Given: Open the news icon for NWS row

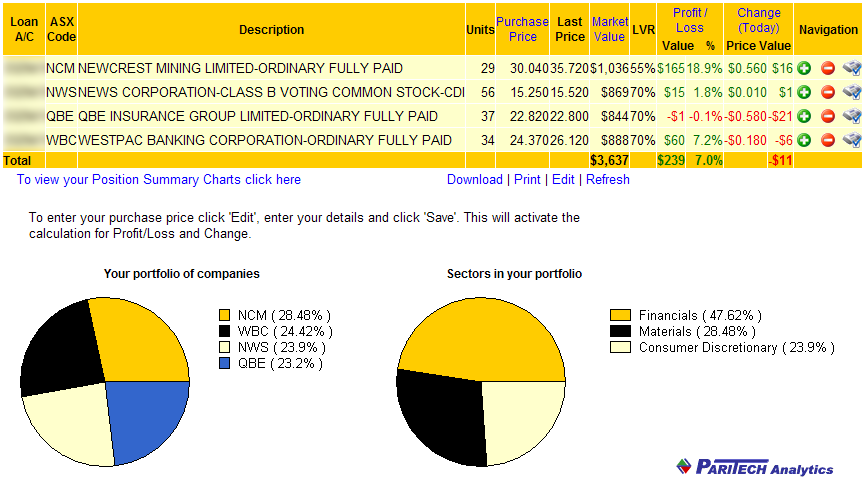Looking at the screenshot, I should click(x=851, y=92).
